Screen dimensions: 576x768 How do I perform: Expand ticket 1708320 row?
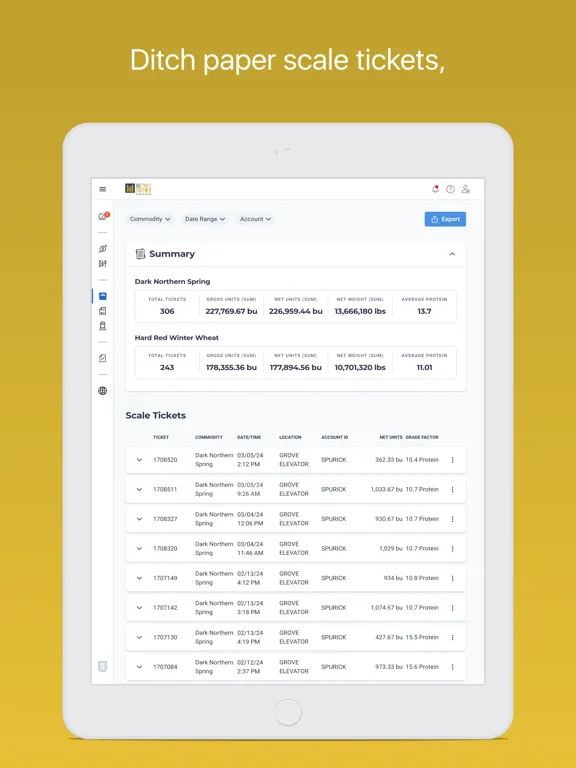click(139, 549)
